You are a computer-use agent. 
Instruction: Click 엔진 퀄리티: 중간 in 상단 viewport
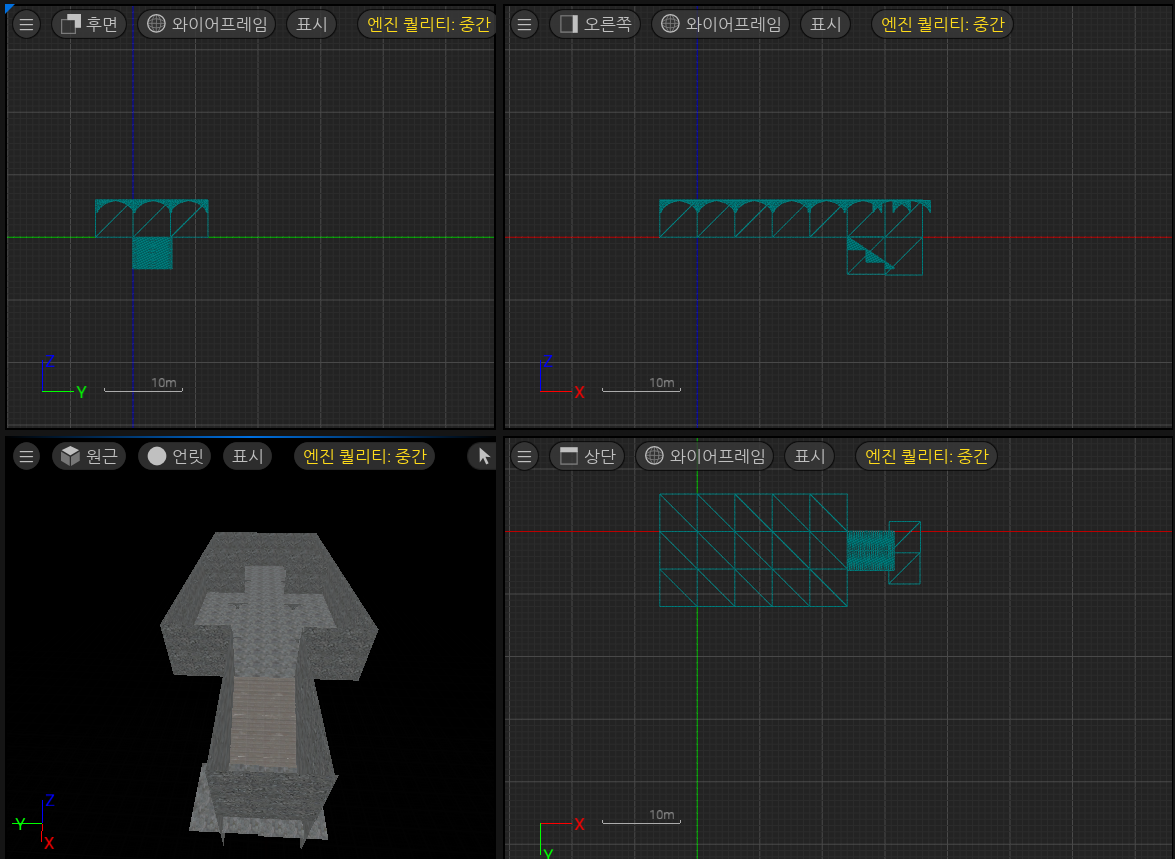(926, 456)
